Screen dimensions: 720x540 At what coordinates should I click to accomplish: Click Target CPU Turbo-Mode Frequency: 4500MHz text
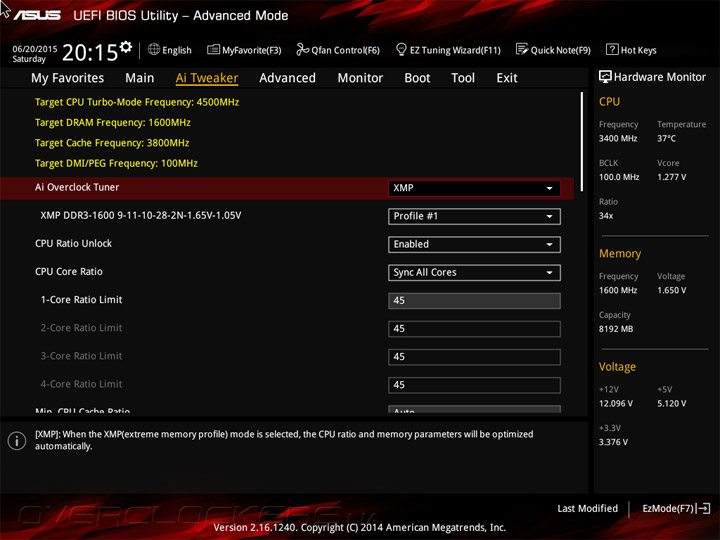[x=137, y=102]
